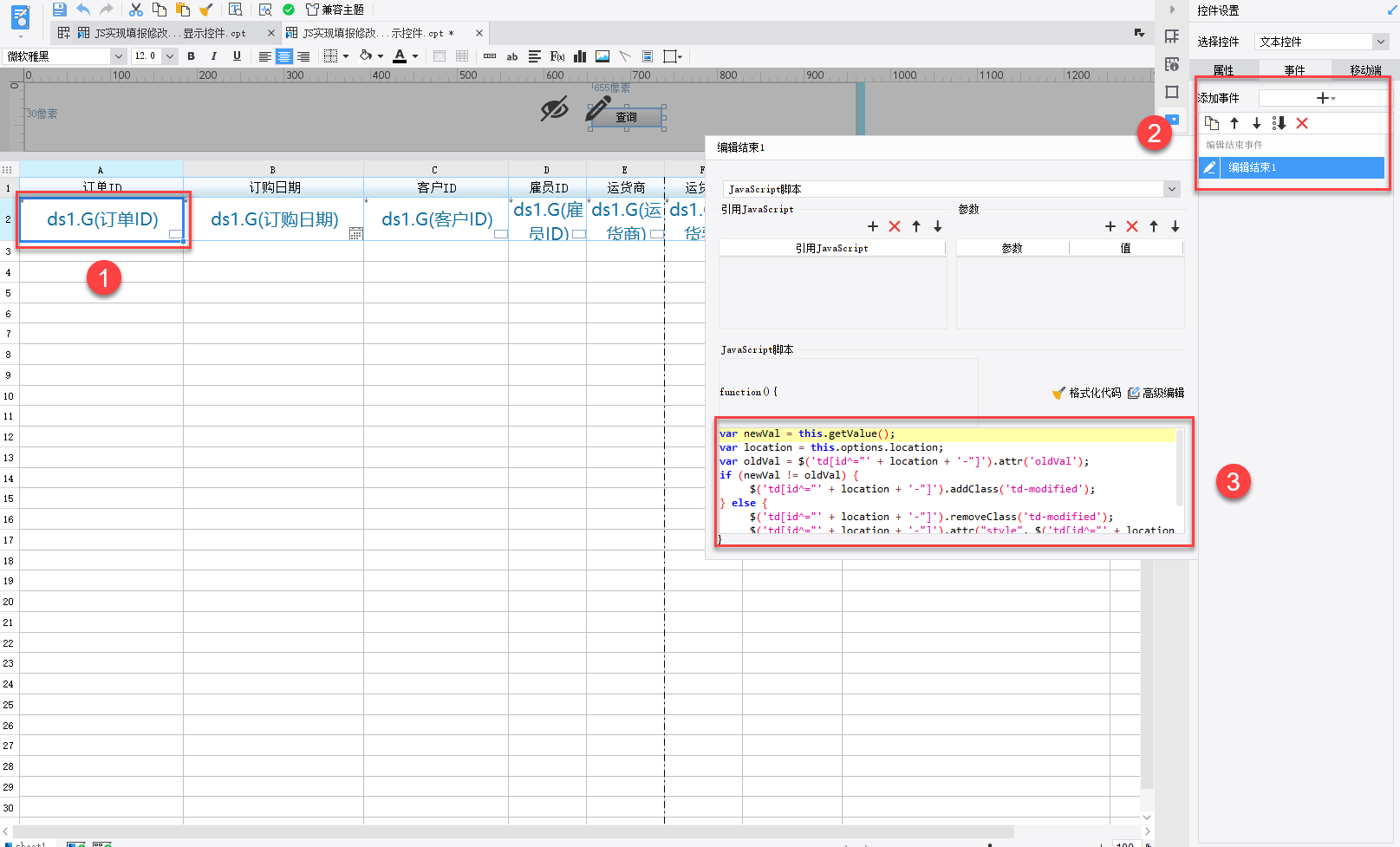Center align the cell text

(284, 56)
